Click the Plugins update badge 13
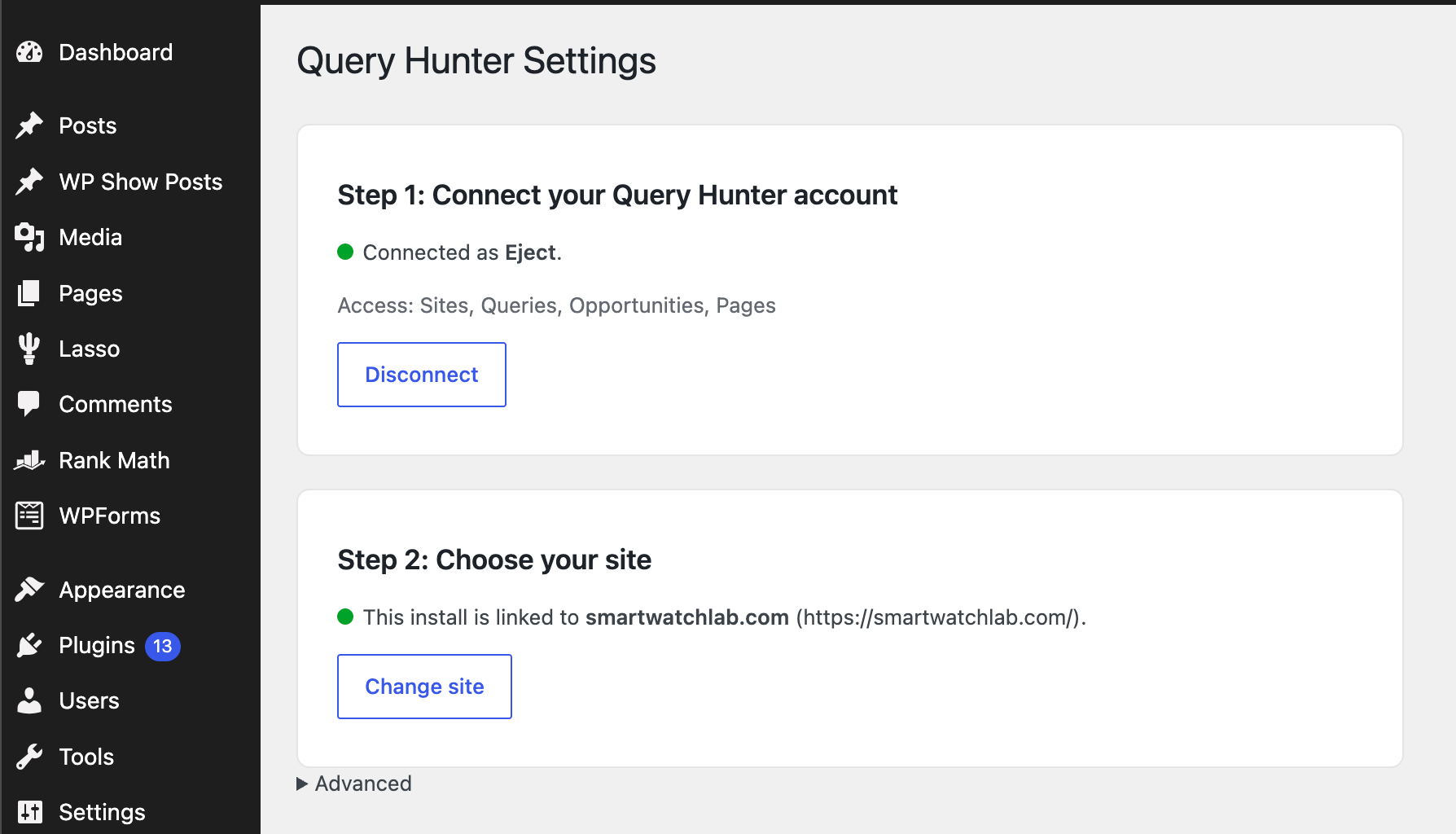This screenshot has width=1456, height=834. (163, 646)
